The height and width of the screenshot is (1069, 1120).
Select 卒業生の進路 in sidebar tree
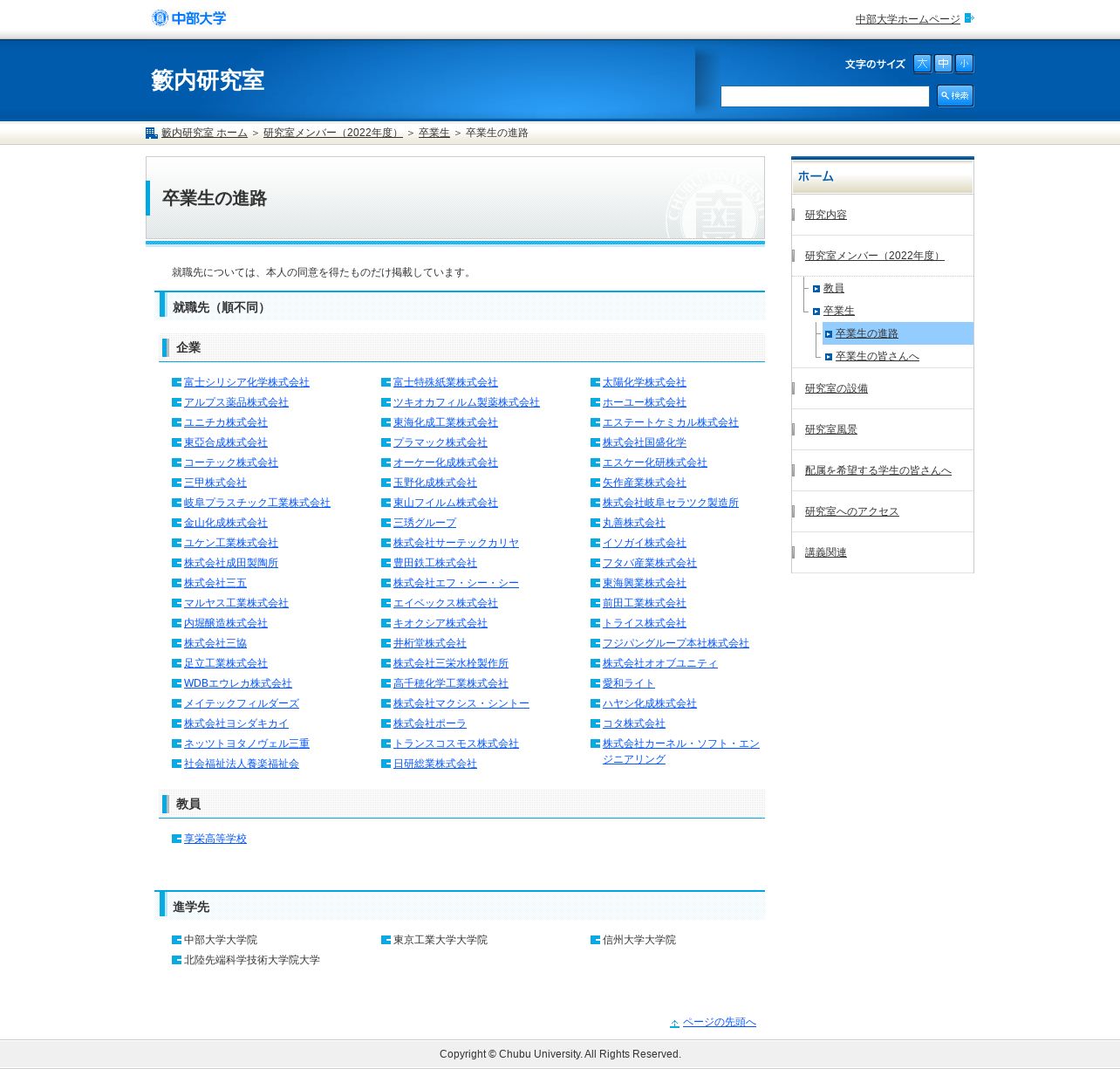pyautogui.click(x=867, y=333)
